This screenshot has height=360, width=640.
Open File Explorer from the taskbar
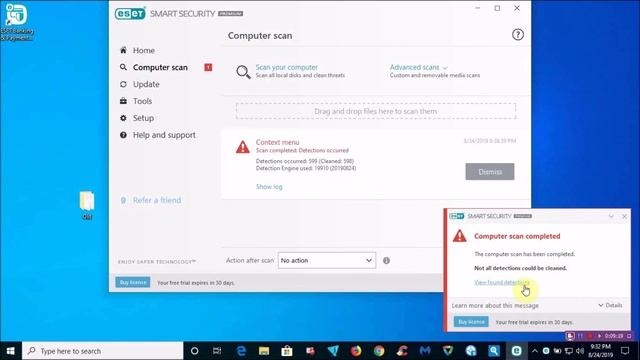coord(264,351)
